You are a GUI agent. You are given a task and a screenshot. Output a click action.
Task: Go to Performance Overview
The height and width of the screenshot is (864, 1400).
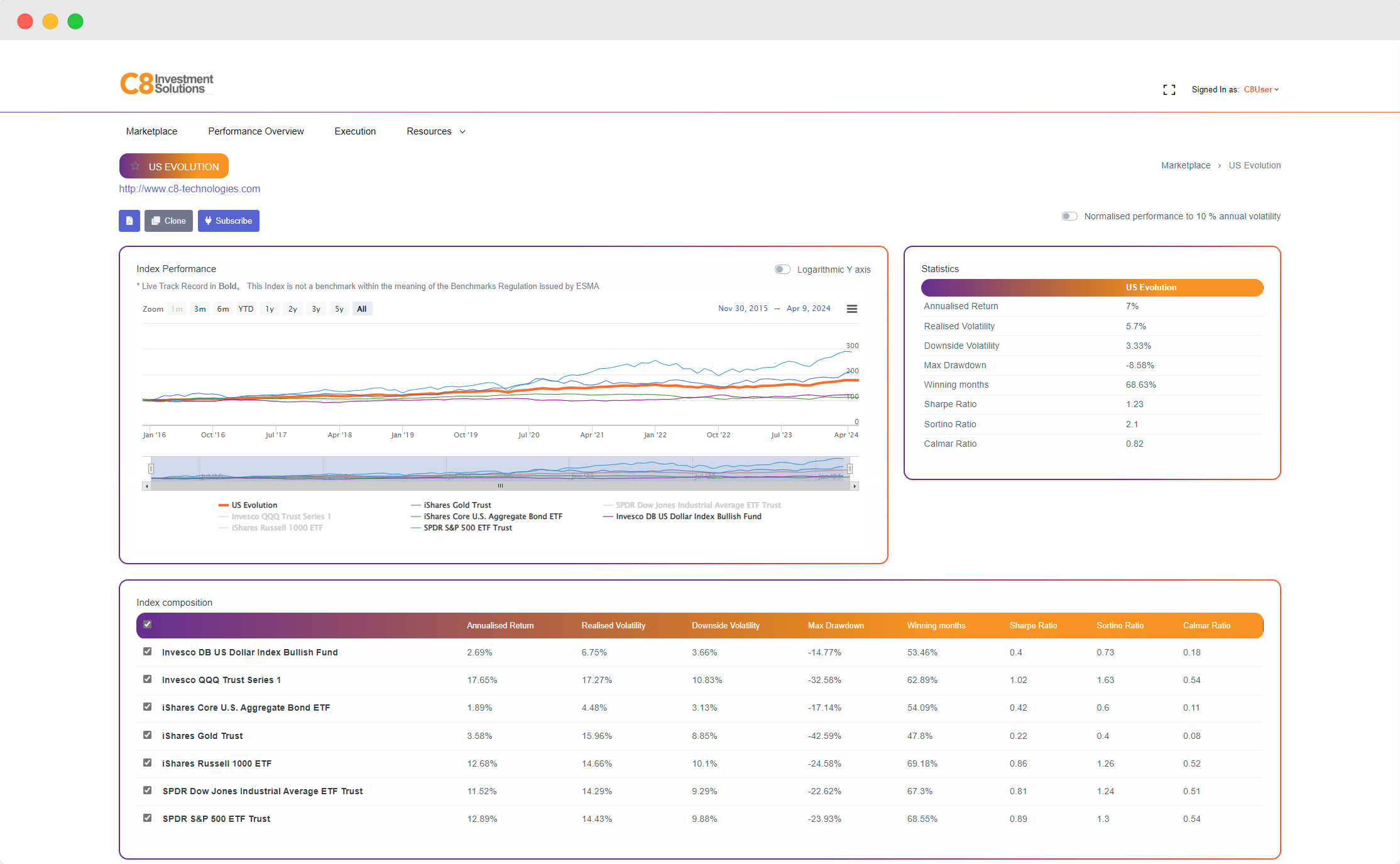pyautogui.click(x=256, y=131)
